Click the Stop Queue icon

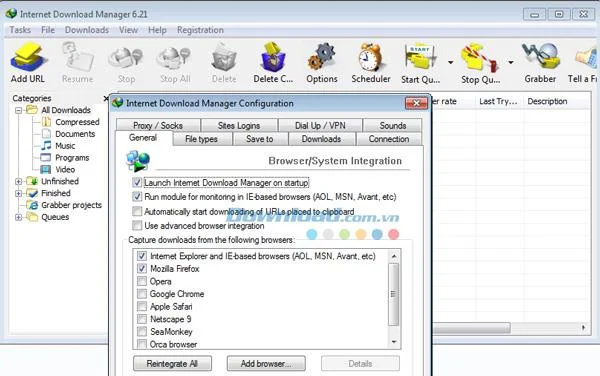480,58
